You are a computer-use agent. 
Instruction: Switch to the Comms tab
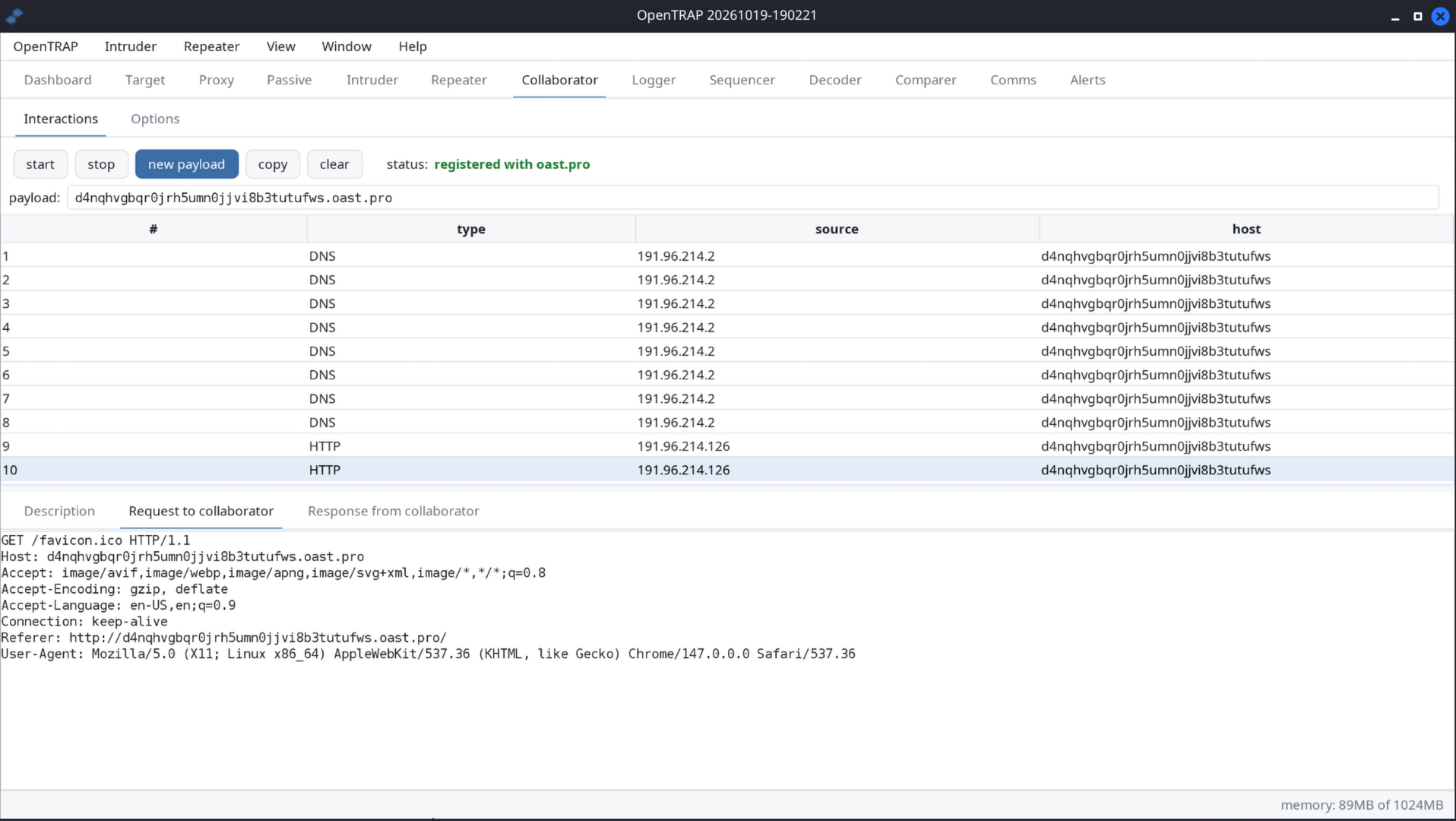(1013, 80)
